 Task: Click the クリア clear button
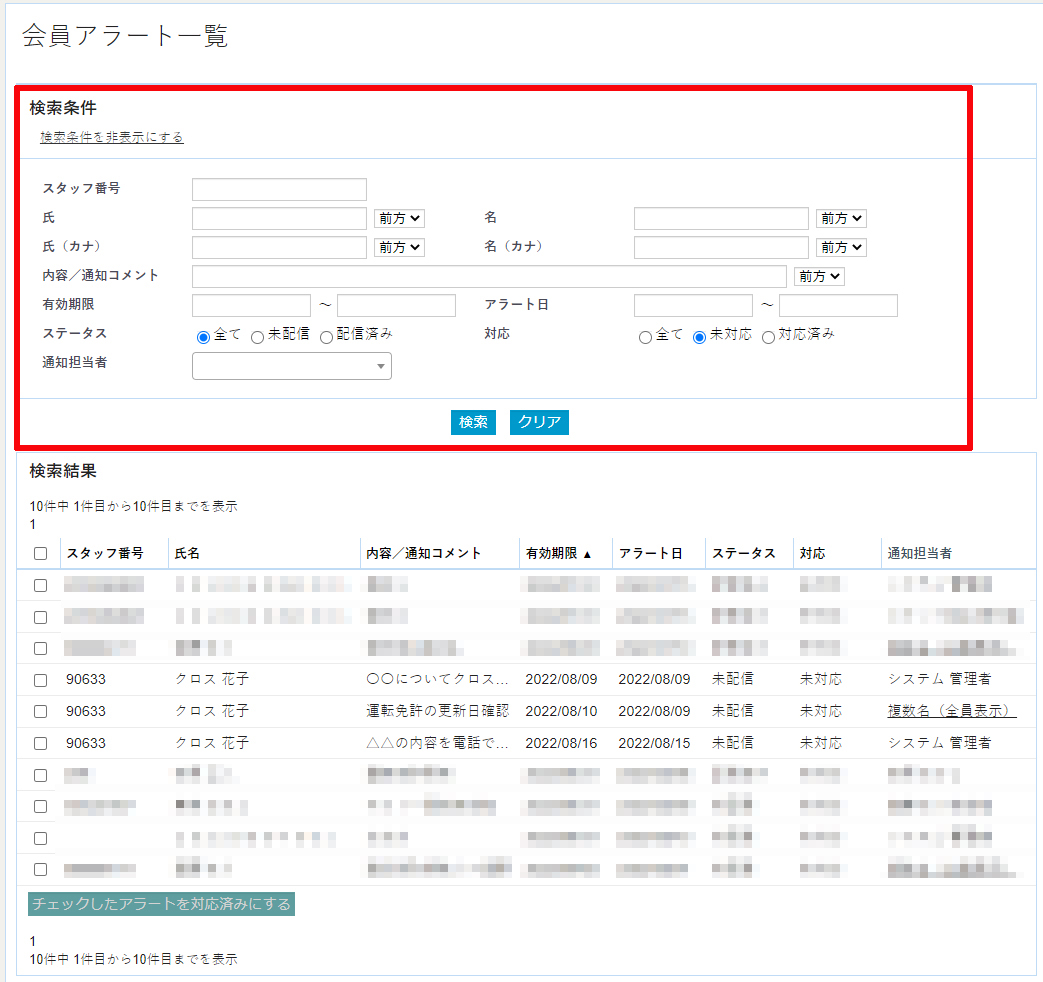(539, 422)
